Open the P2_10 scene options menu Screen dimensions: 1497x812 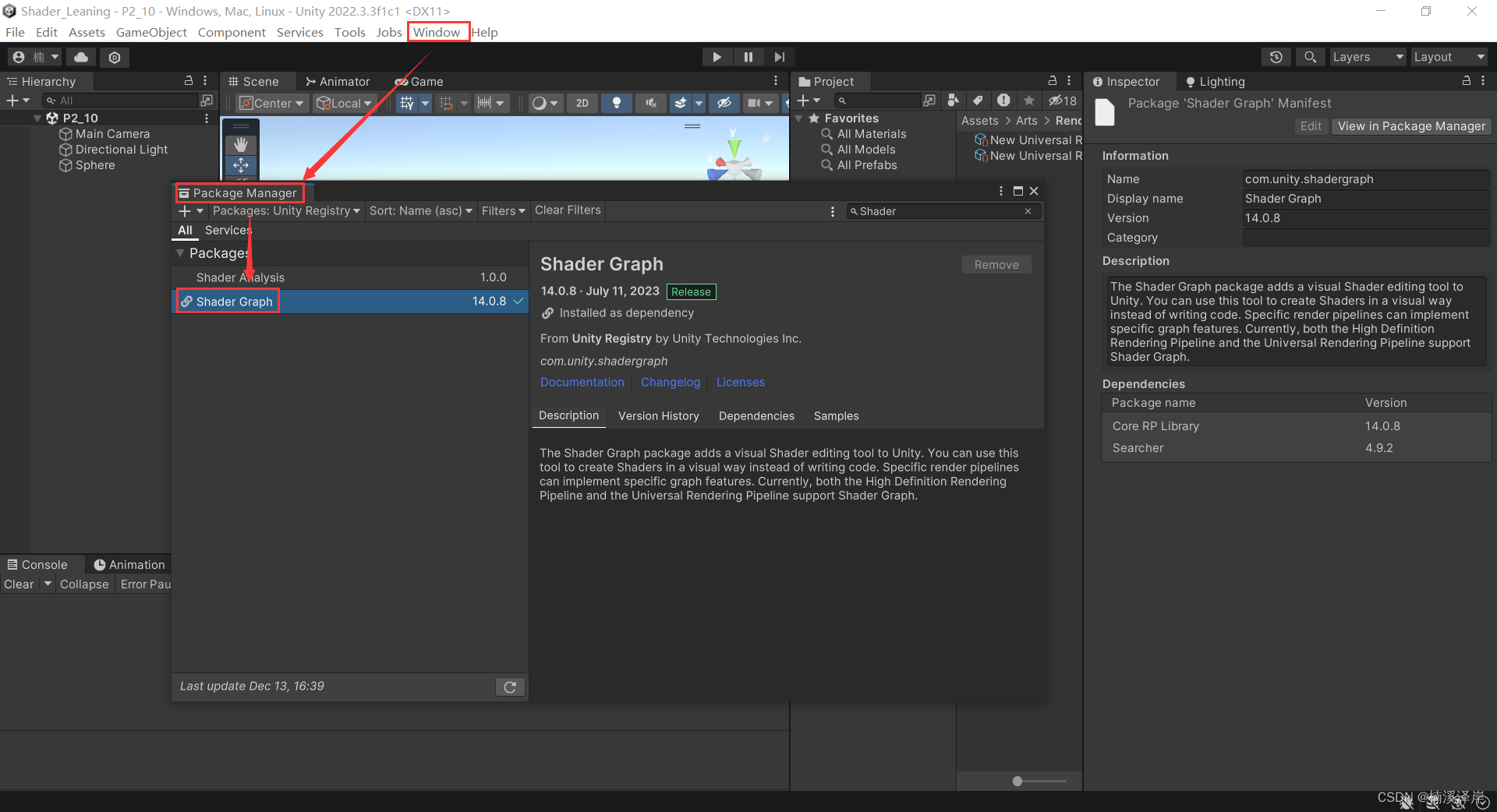click(207, 118)
